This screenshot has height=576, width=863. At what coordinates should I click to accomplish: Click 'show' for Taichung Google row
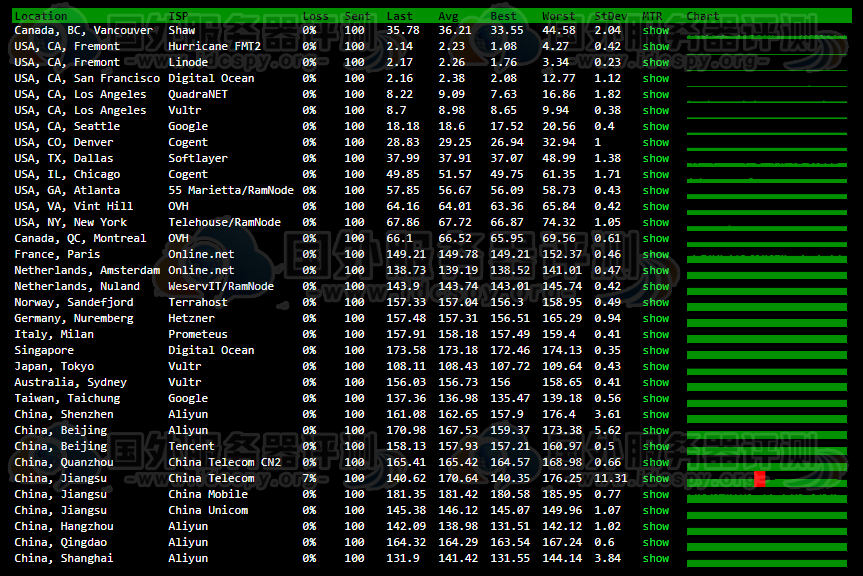[x=656, y=397]
